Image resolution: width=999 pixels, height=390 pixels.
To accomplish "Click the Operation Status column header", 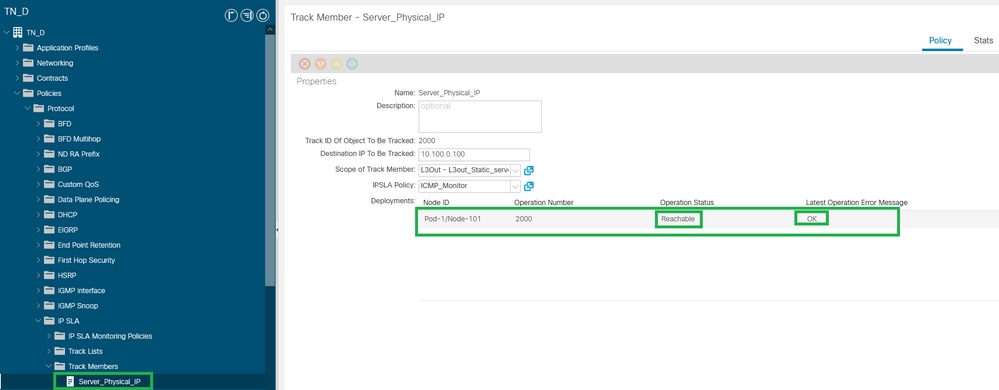I will [x=687, y=203].
